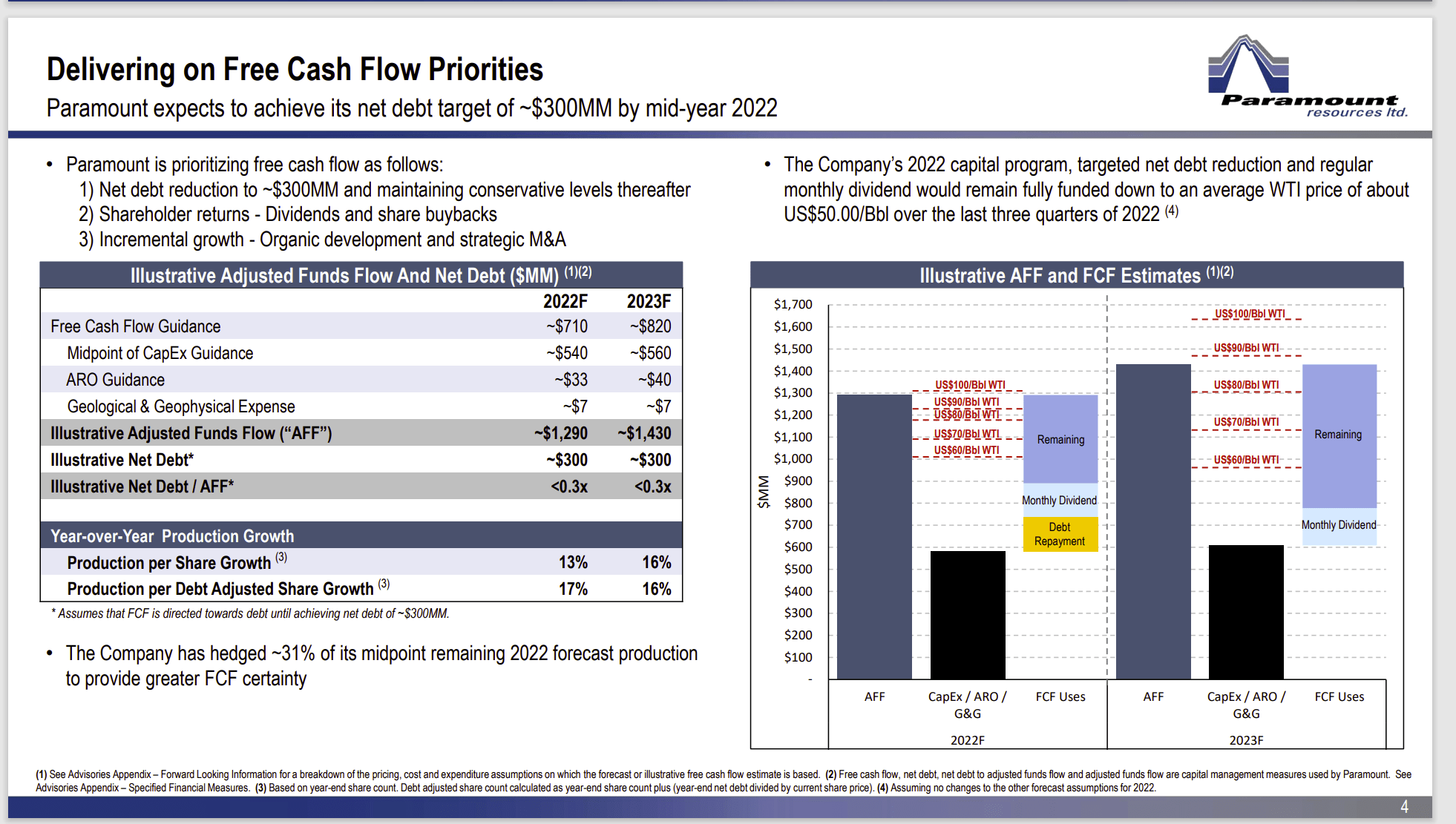Click the '~$540' CapEx value
This screenshot has height=824, width=1456.
coord(567,353)
